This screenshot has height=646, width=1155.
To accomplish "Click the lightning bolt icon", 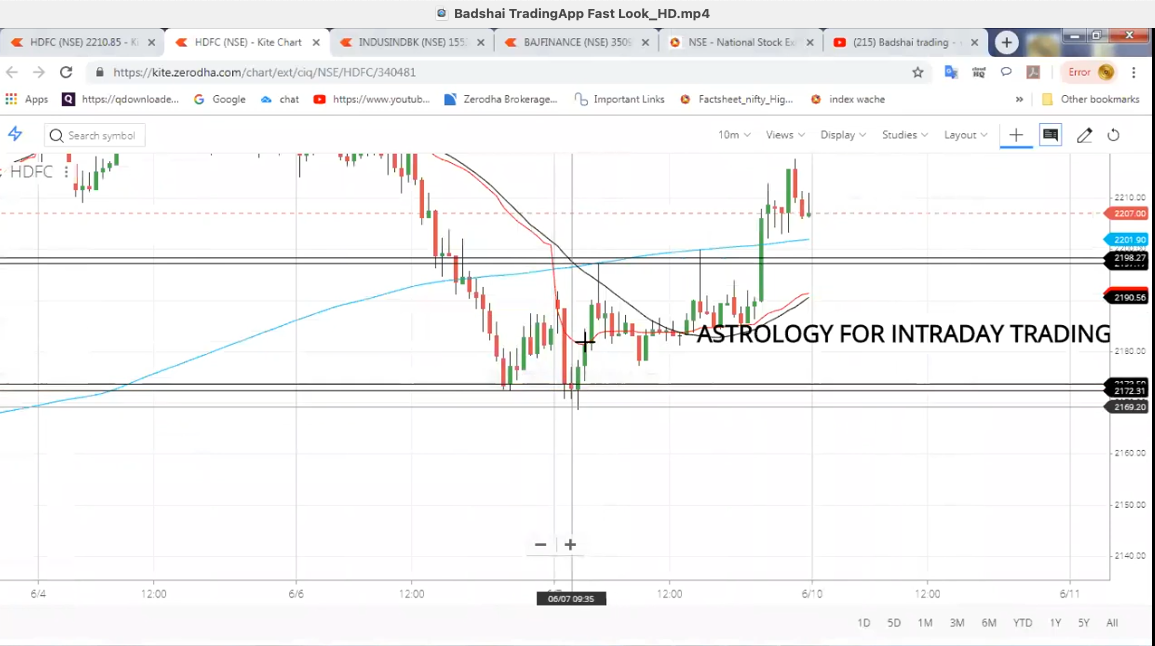I will [x=15, y=135].
